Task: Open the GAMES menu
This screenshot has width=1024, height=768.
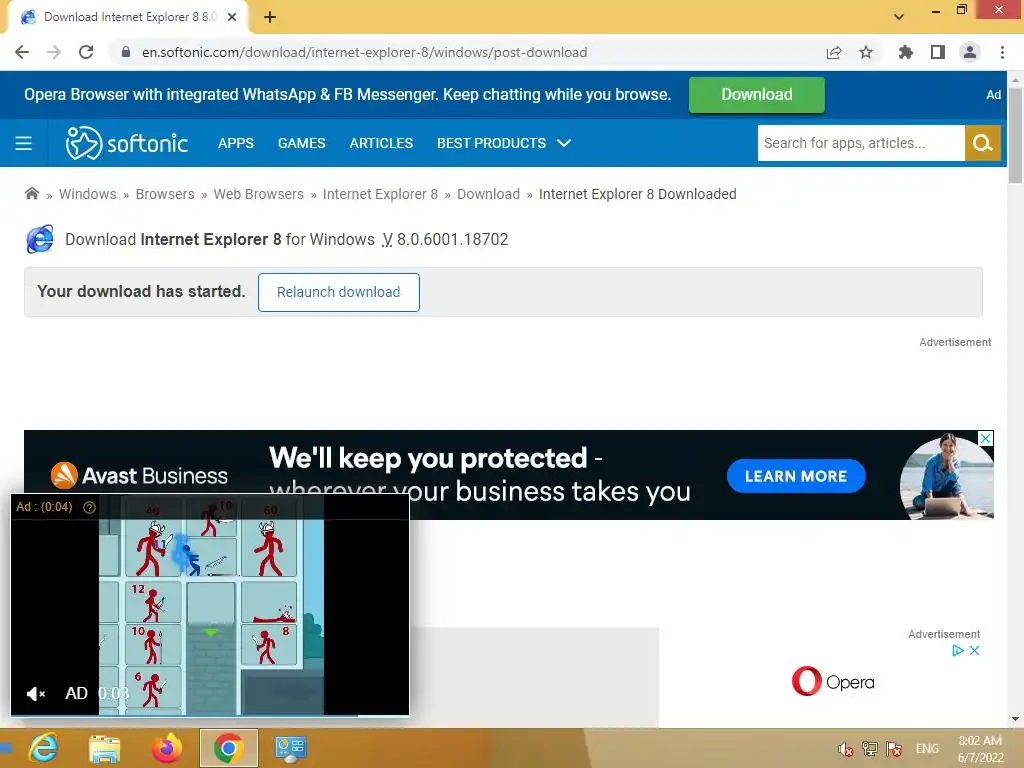Action: coord(301,143)
